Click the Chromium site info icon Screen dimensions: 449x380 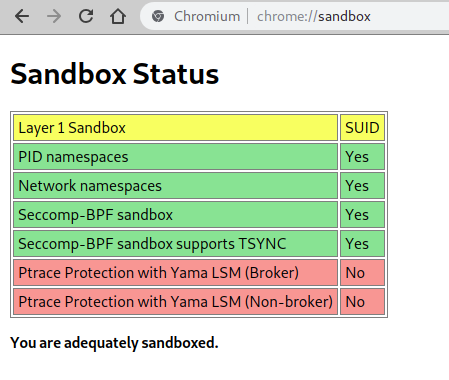(x=158, y=16)
